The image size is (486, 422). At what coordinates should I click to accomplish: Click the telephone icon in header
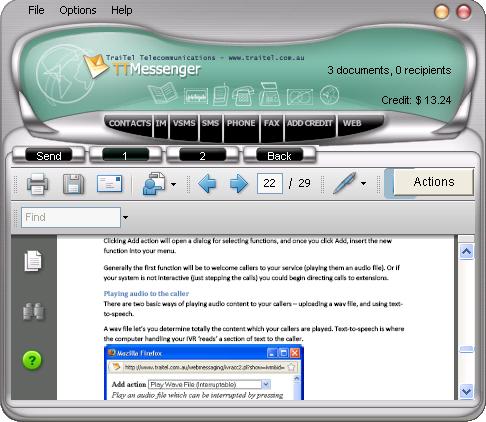[x=243, y=96]
